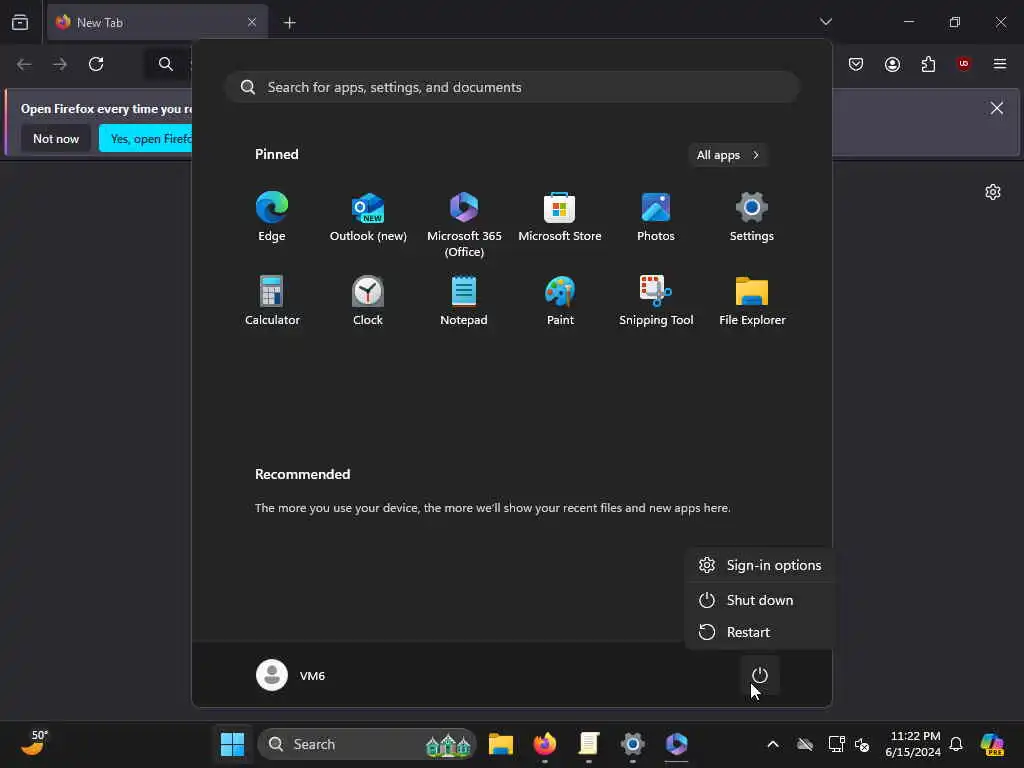Open Copilot preview from the taskbar
The width and height of the screenshot is (1024, 768).
coord(992,744)
